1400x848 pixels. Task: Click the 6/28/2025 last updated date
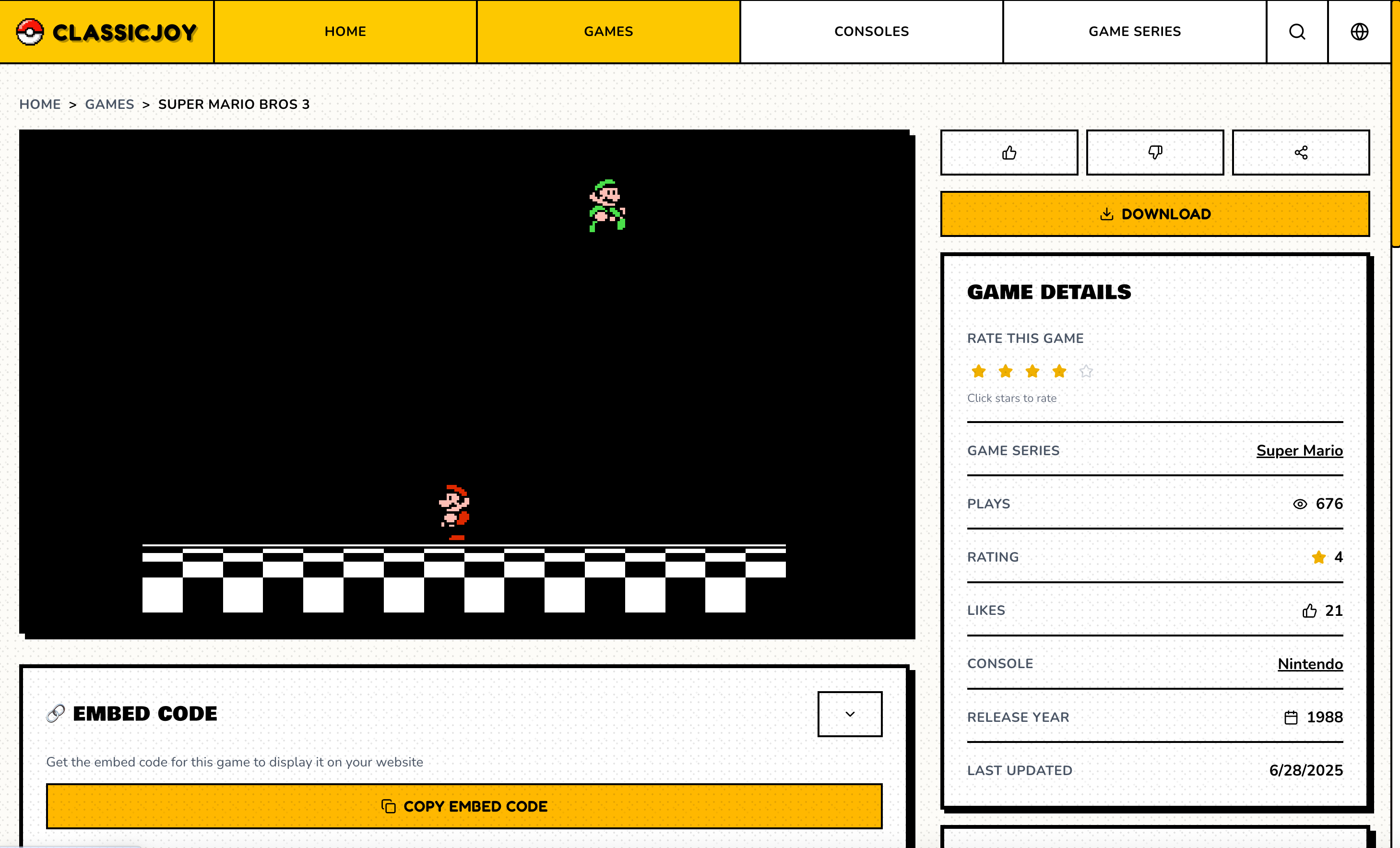(x=1305, y=770)
